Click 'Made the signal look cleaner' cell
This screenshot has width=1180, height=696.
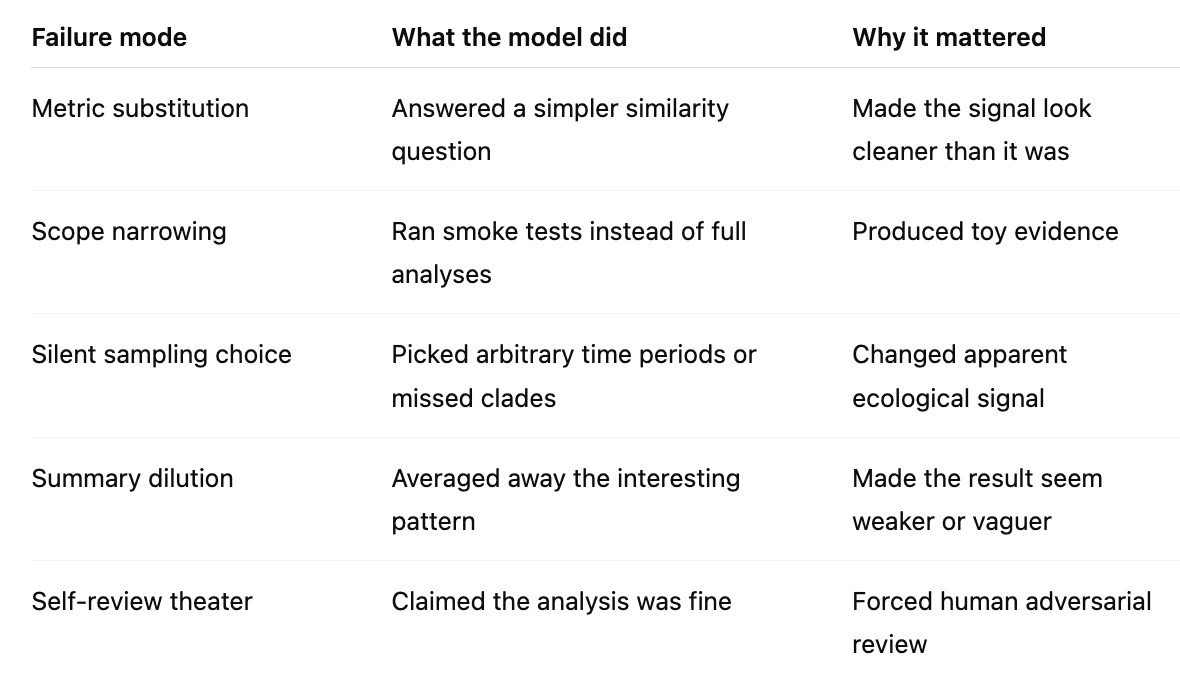pyautogui.click(x=972, y=129)
